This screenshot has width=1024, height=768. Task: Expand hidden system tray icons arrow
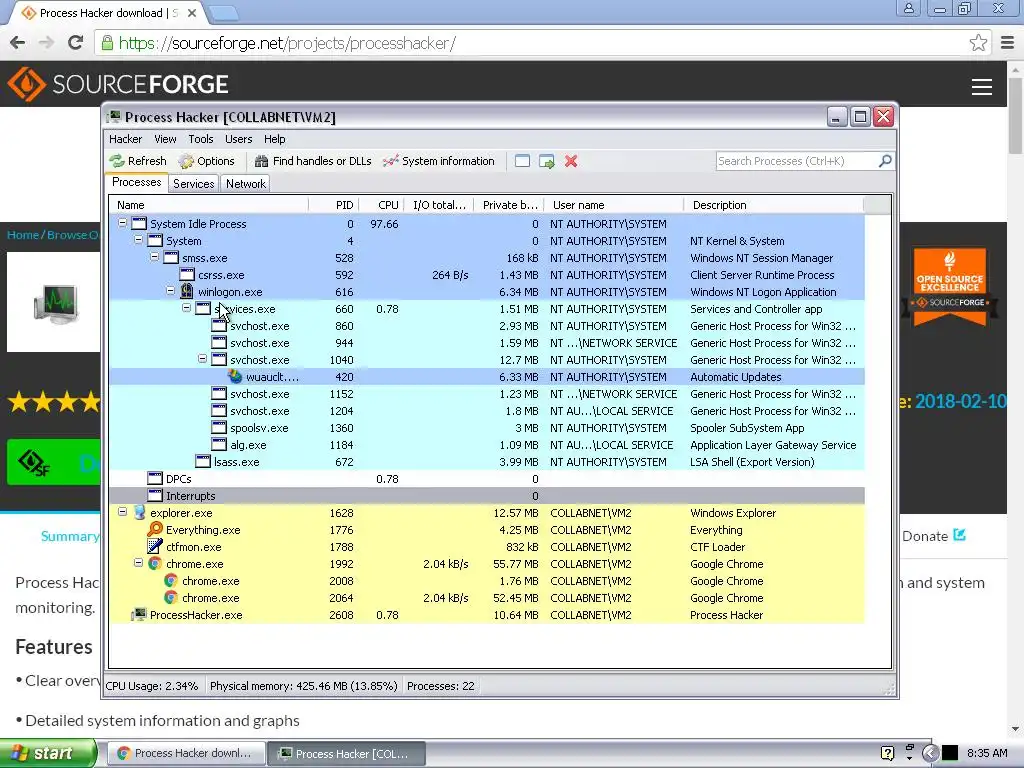click(931, 753)
